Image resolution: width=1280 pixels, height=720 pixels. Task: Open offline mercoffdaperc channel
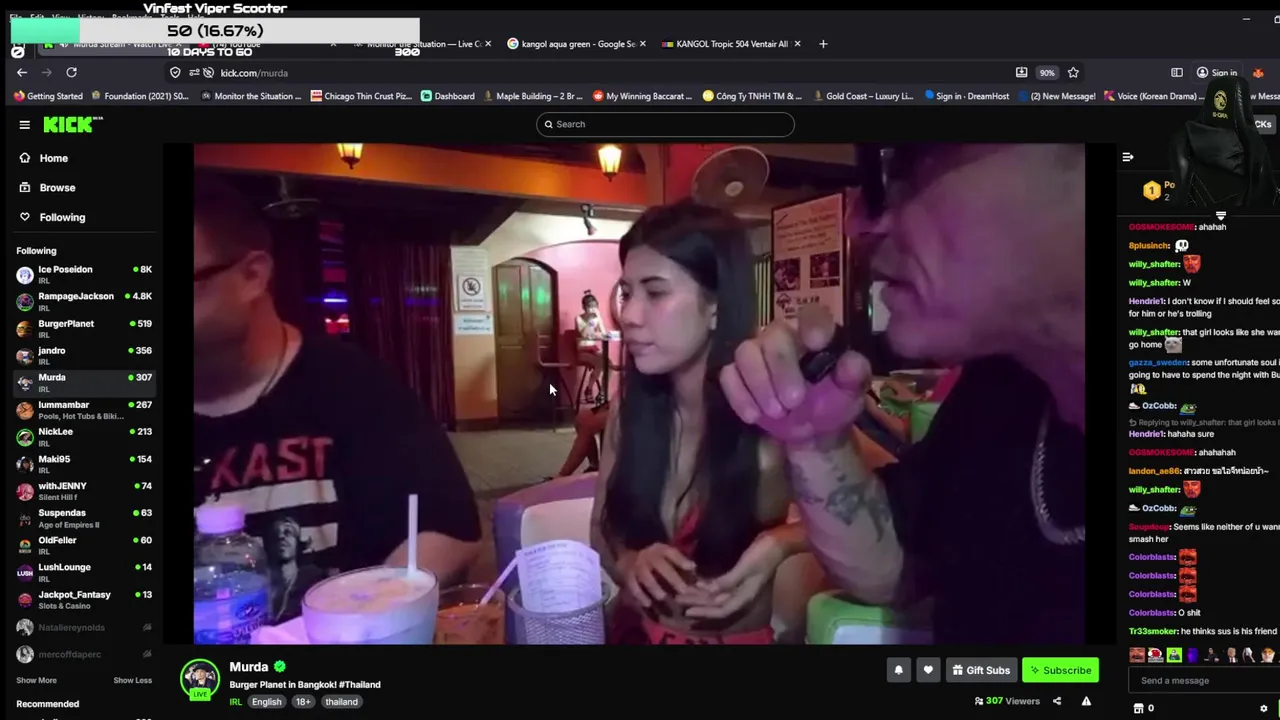click(83, 654)
